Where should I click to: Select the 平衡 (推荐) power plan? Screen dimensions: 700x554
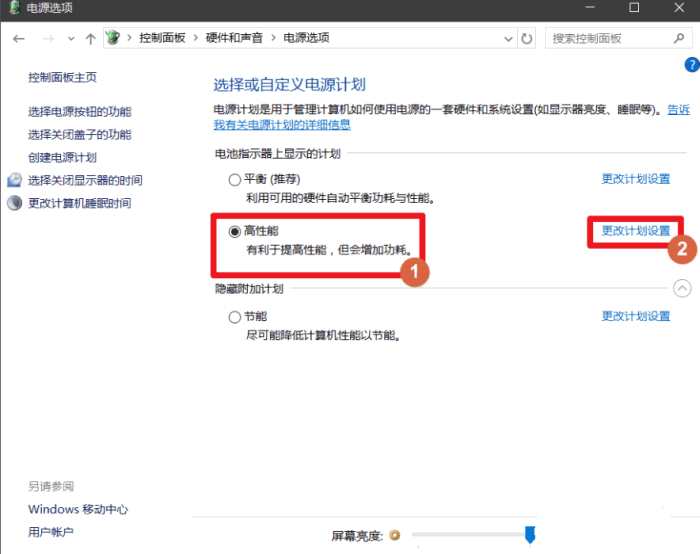coord(235,179)
